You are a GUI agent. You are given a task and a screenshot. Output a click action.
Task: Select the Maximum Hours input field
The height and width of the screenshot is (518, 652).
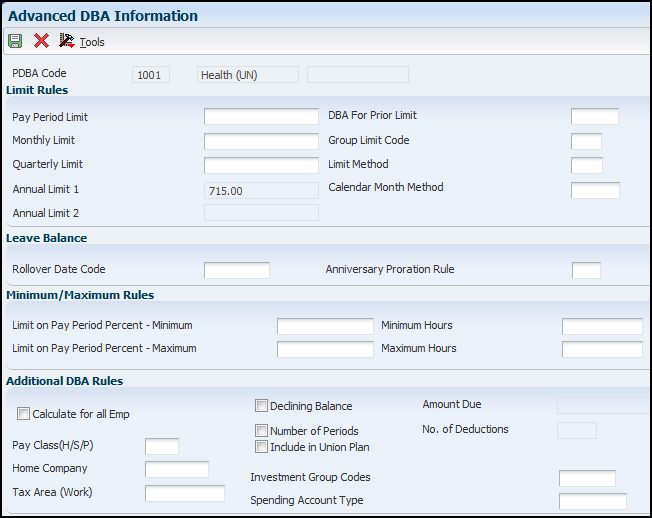(602, 349)
